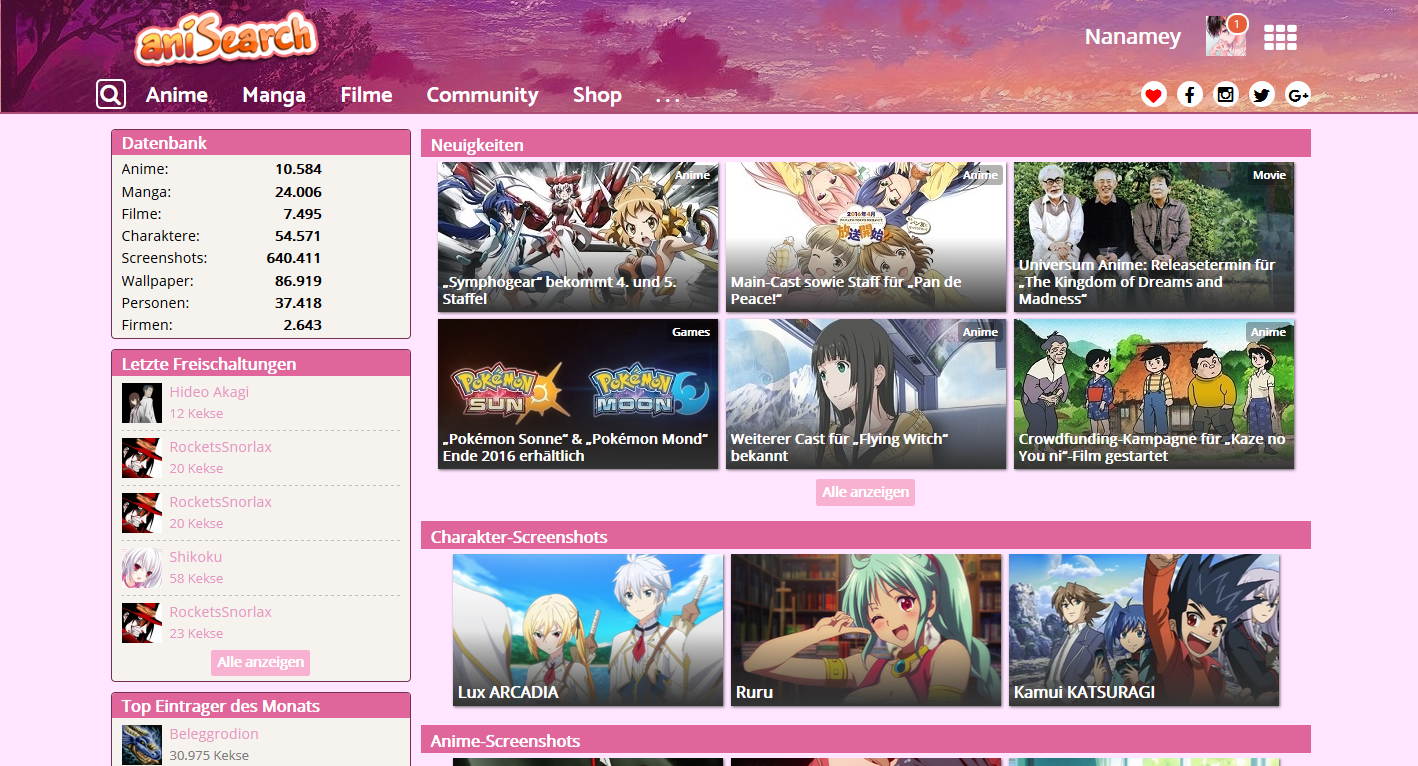Expand the three dots more menu
This screenshot has width=1418, height=766.
668,97
